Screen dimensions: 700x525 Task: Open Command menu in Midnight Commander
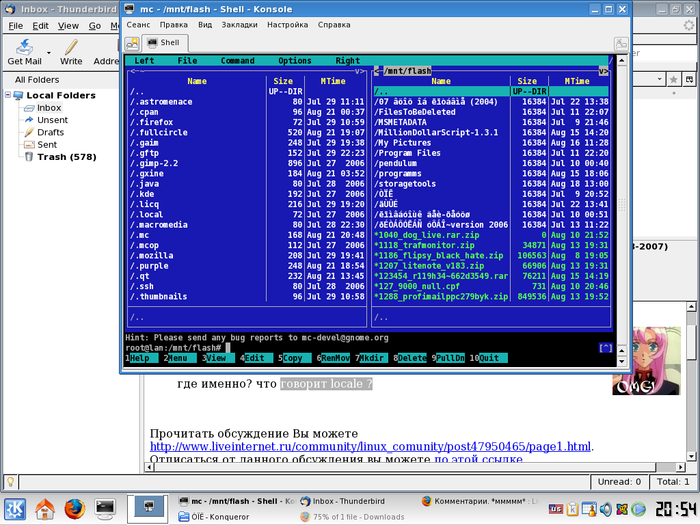(x=238, y=60)
